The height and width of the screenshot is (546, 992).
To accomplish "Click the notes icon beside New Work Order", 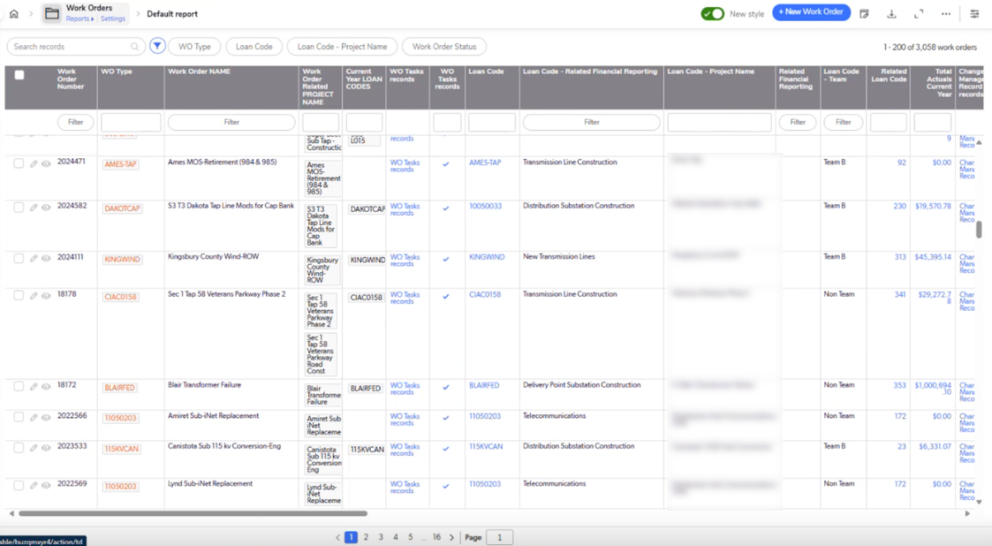I will tap(864, 14).
